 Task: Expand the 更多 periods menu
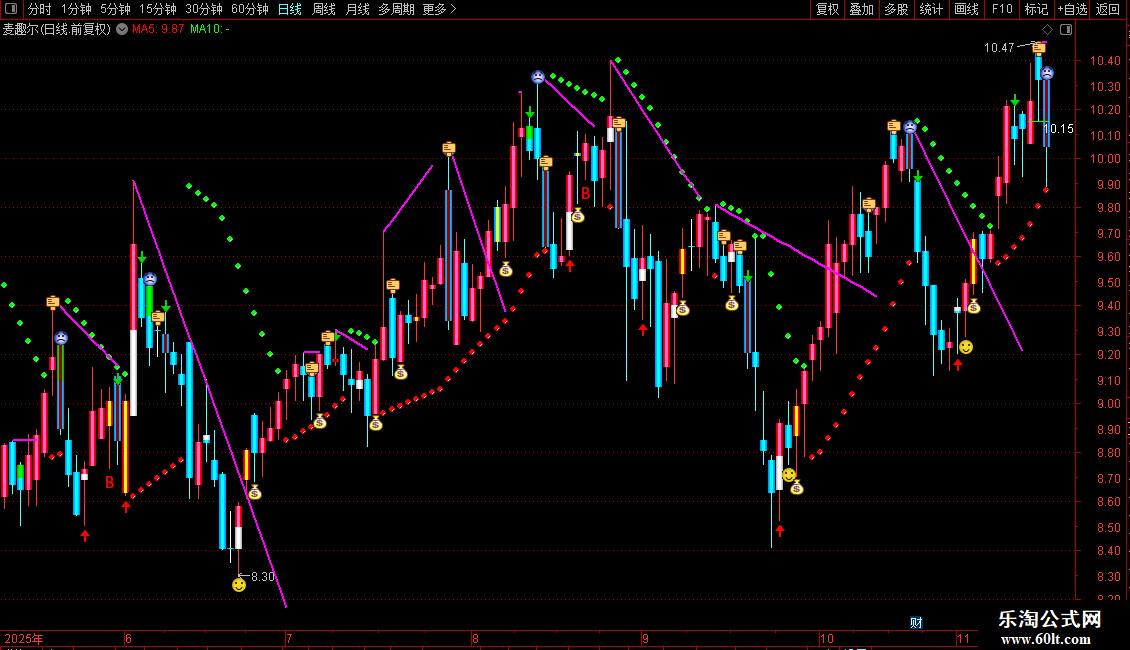click(x=440, y=9)
